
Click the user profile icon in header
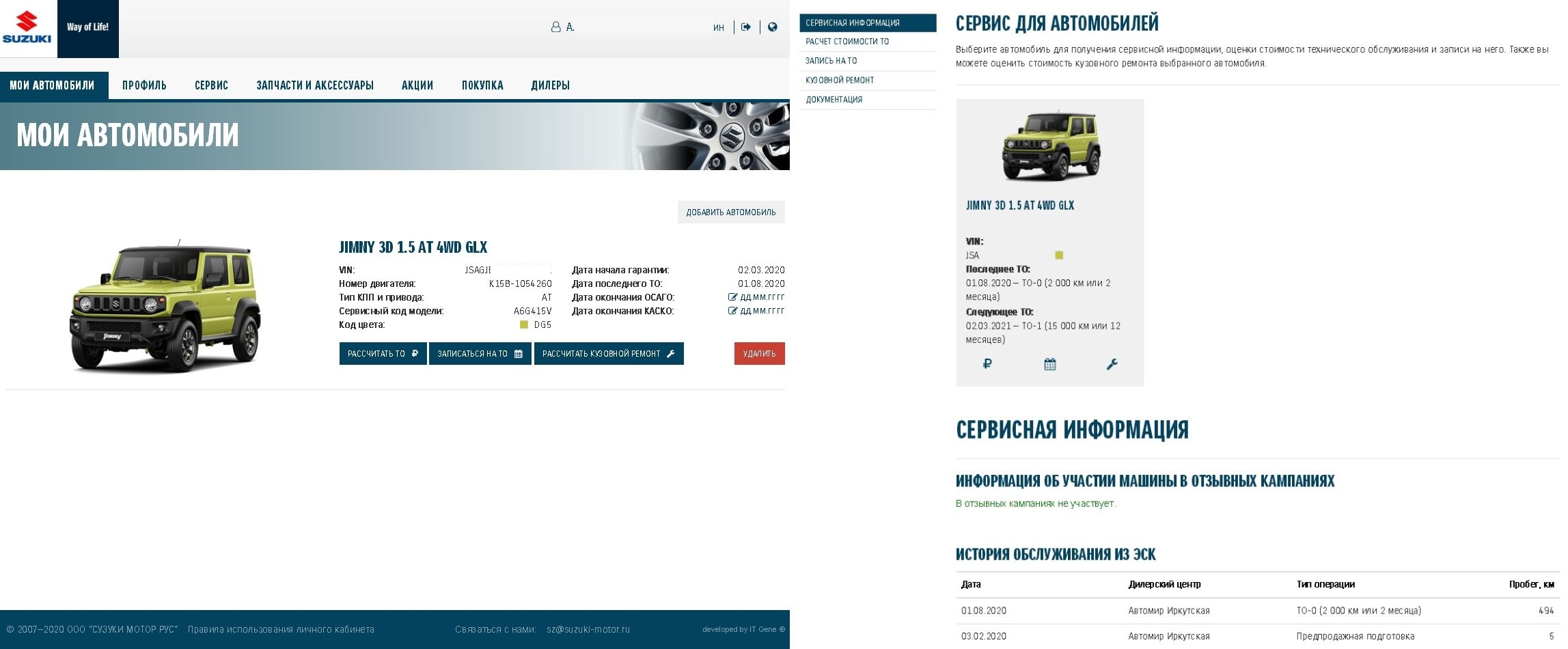pos(555,27)
